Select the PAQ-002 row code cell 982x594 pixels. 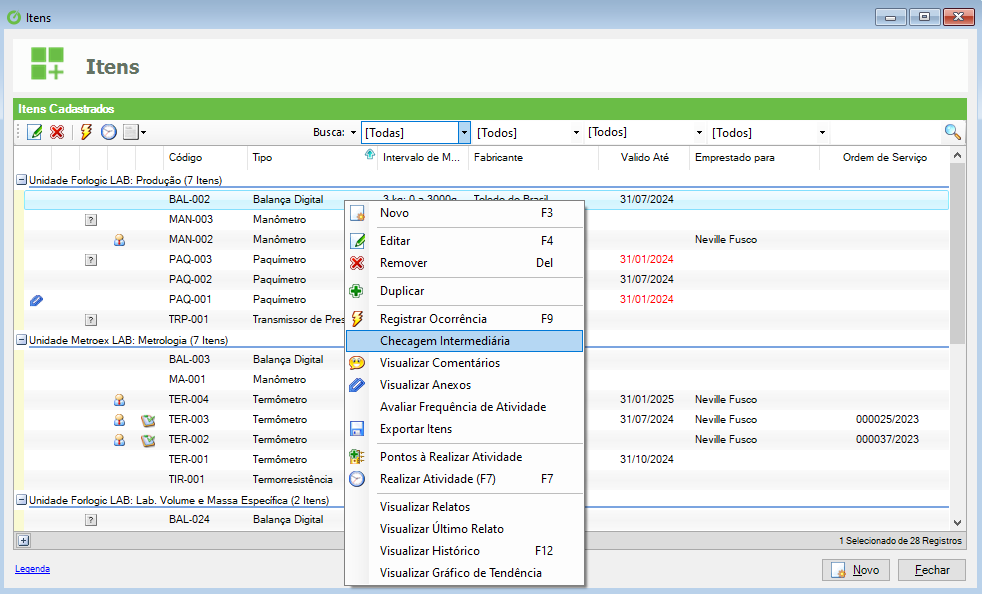click(190, 279)
